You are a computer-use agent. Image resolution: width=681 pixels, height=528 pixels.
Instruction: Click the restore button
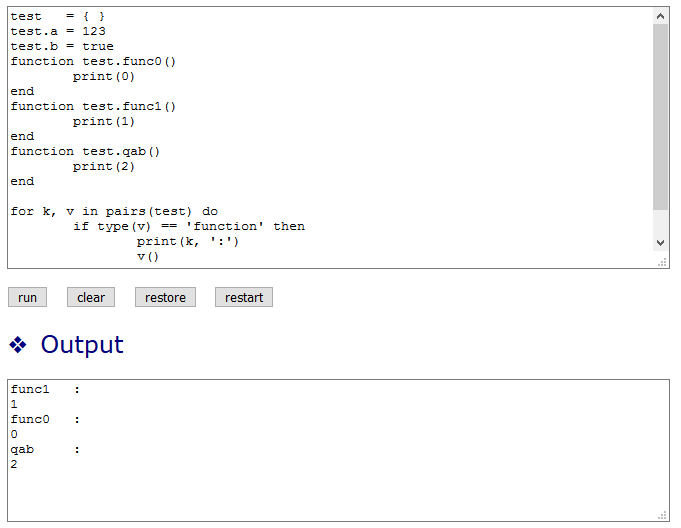165,297
